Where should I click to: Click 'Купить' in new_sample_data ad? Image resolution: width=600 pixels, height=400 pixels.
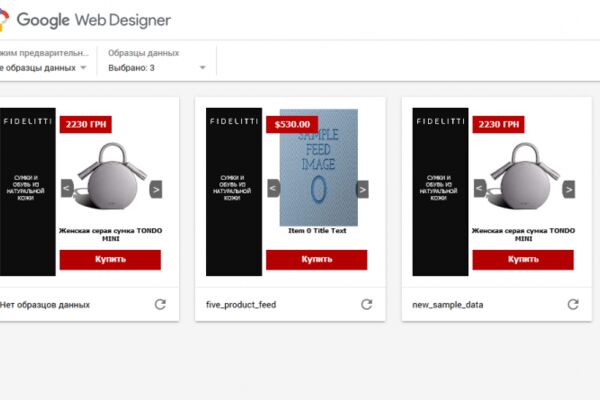pyautogui.click(x=523, y=260)
